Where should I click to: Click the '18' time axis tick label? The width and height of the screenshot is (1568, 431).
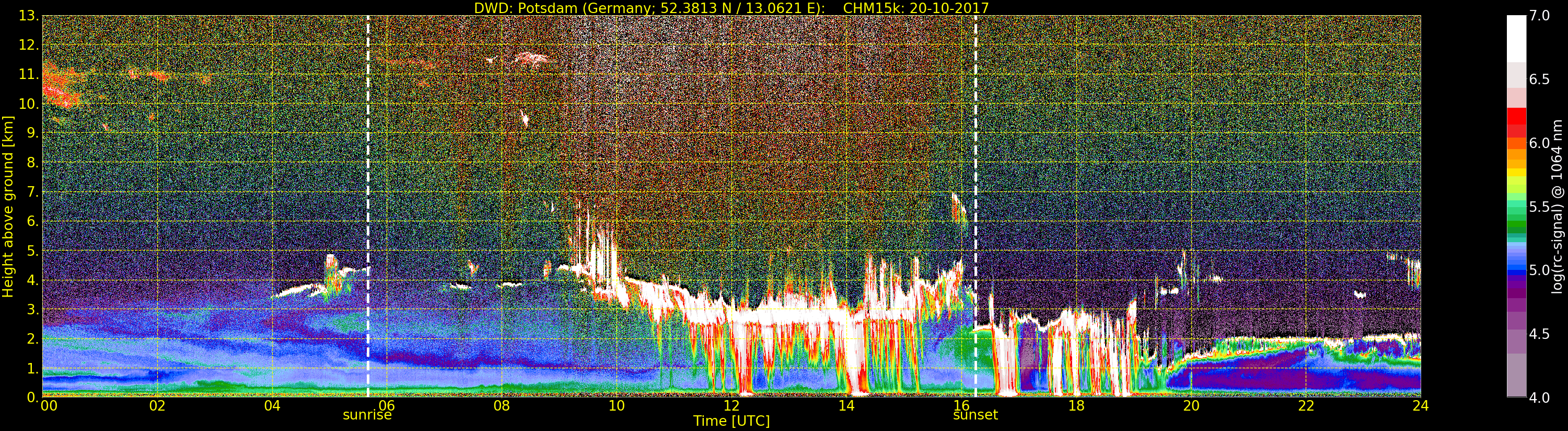click(1076, 405)
